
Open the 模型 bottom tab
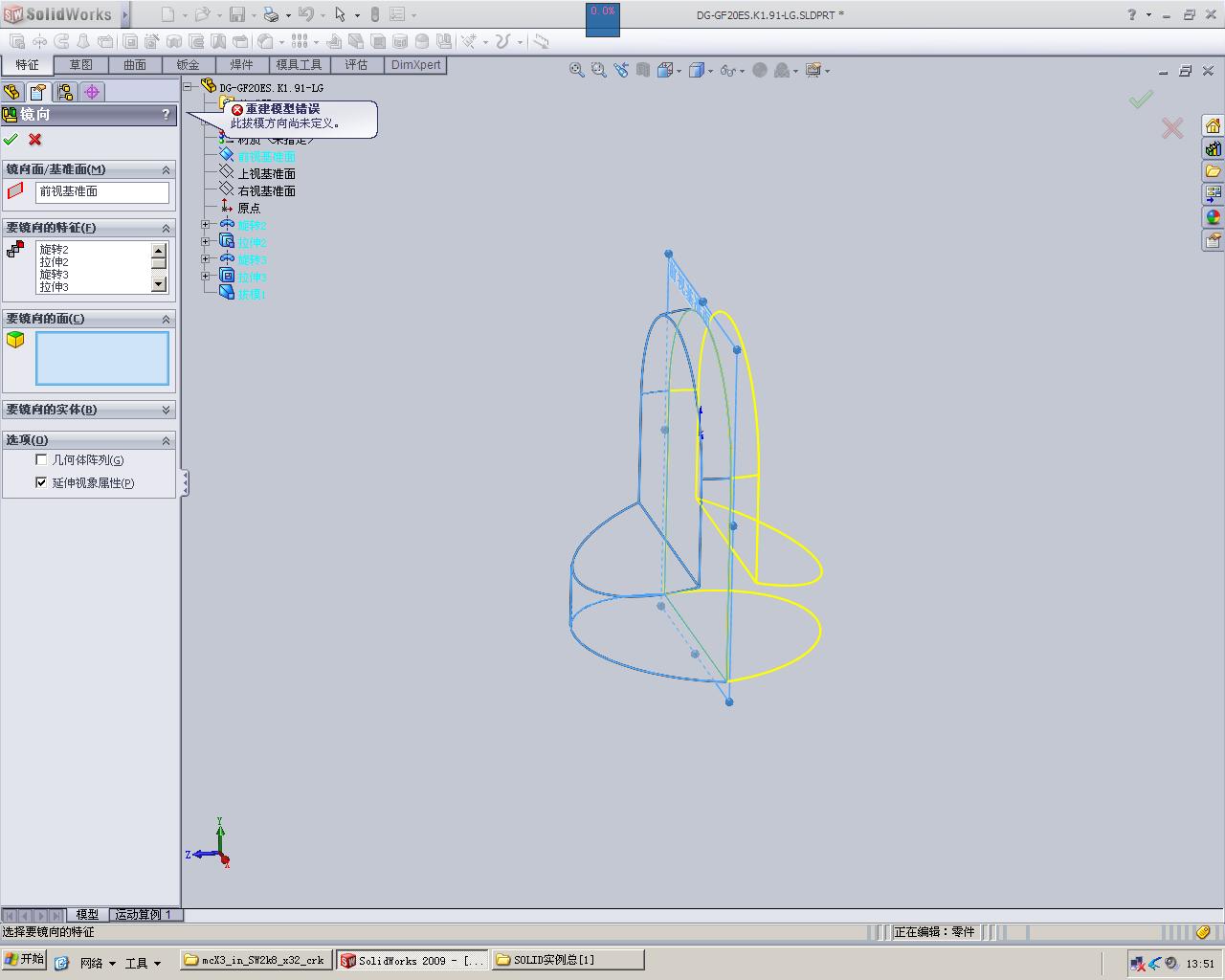click(x=87, y=915)
